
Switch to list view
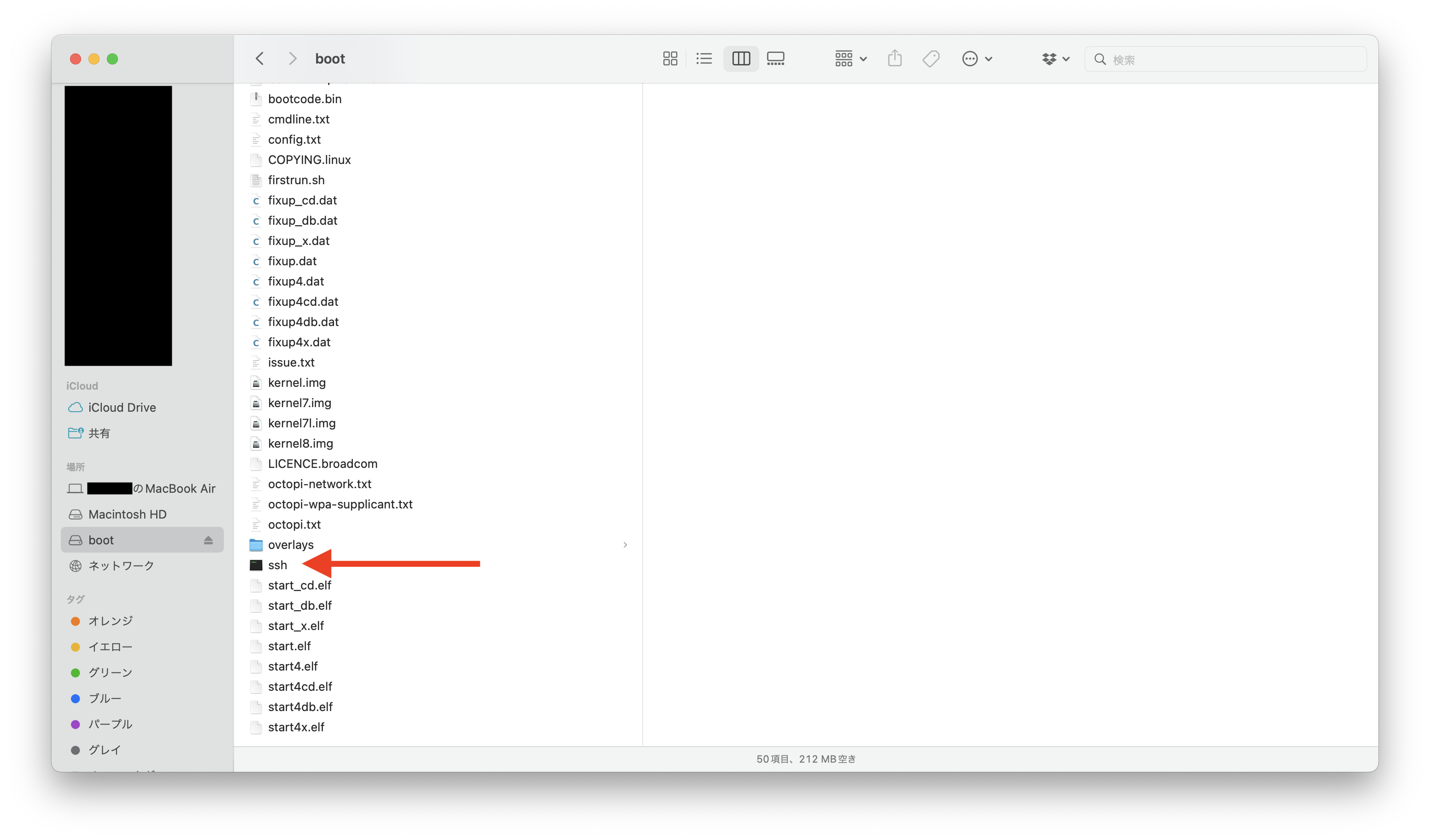(x=704, y=58)
